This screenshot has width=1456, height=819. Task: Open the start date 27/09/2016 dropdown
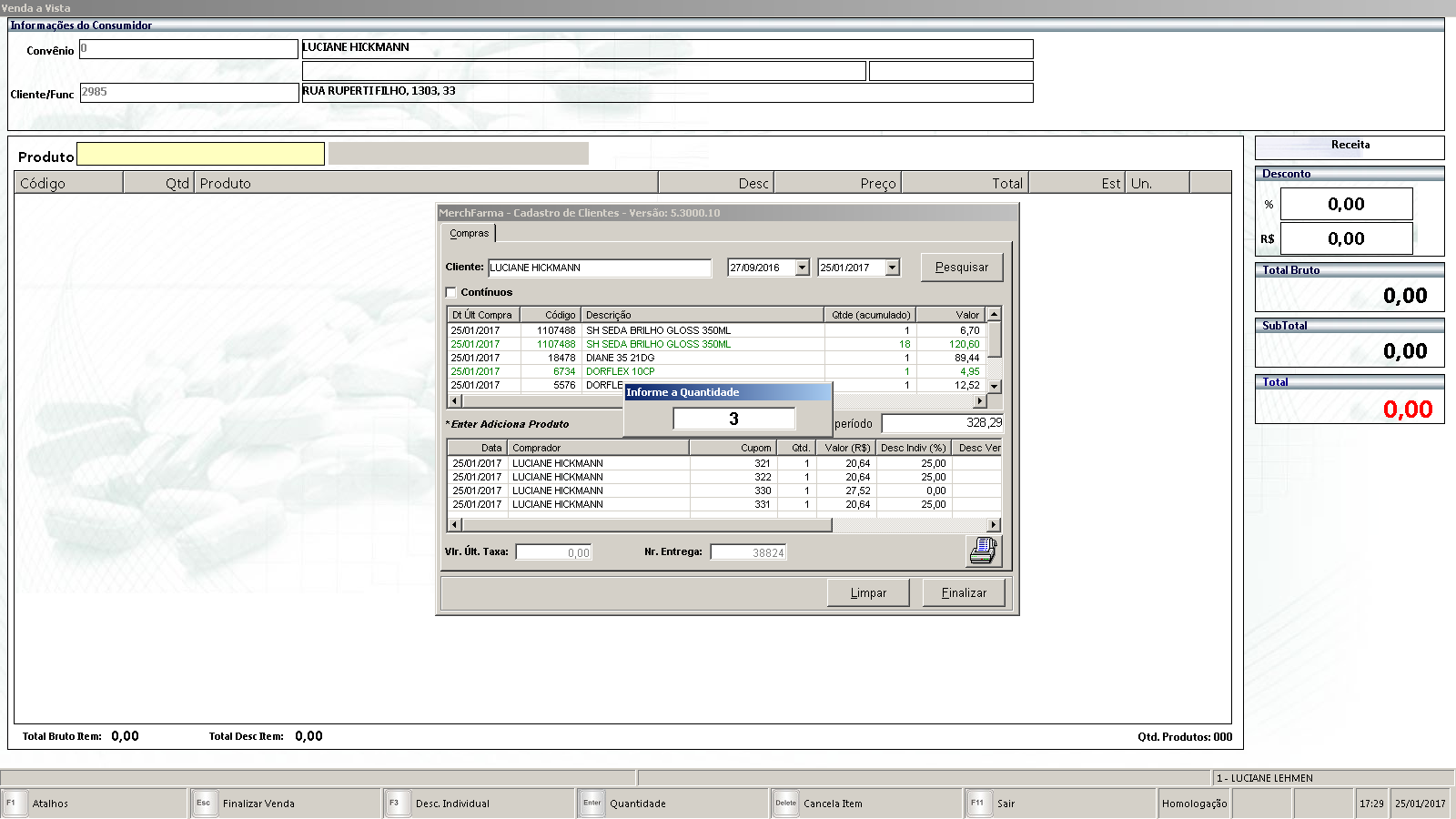(x=802, y=268)
